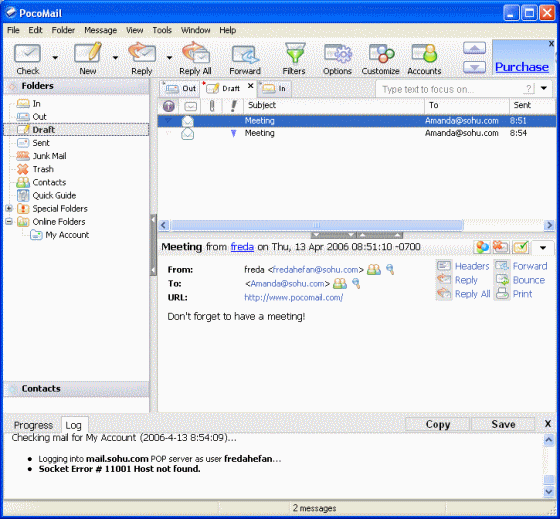Image resolution: width=560 pixels, height=519 pixels.
Task: Open the focus search box dropdown arrow
Action: (x=544, y=88)
